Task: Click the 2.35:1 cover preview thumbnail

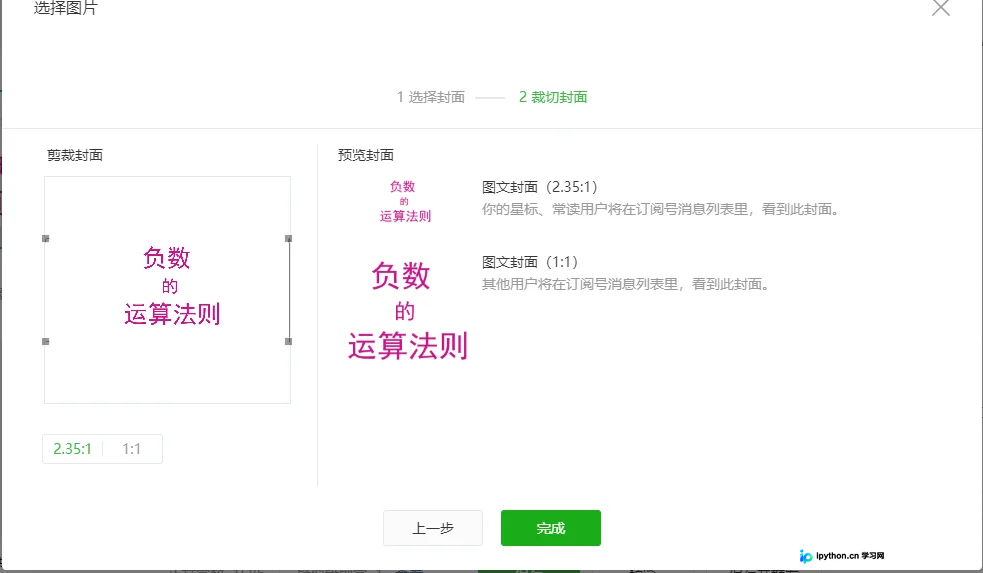Action: (x=405, y=201)
